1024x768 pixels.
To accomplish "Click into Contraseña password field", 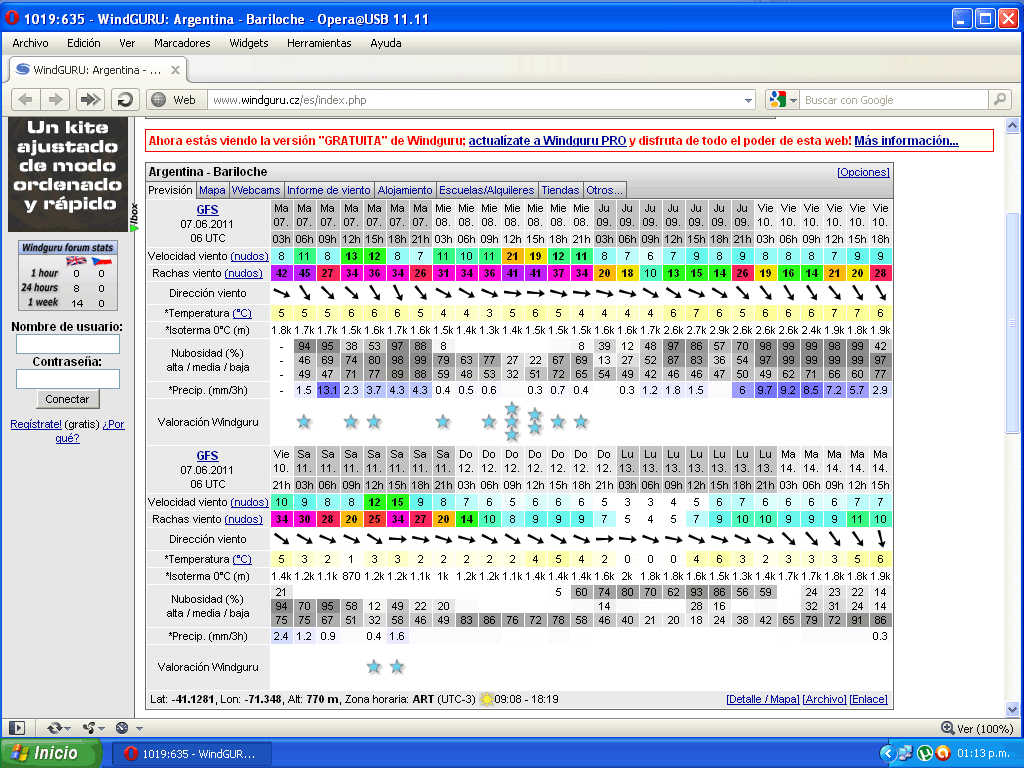I will 68,379.
